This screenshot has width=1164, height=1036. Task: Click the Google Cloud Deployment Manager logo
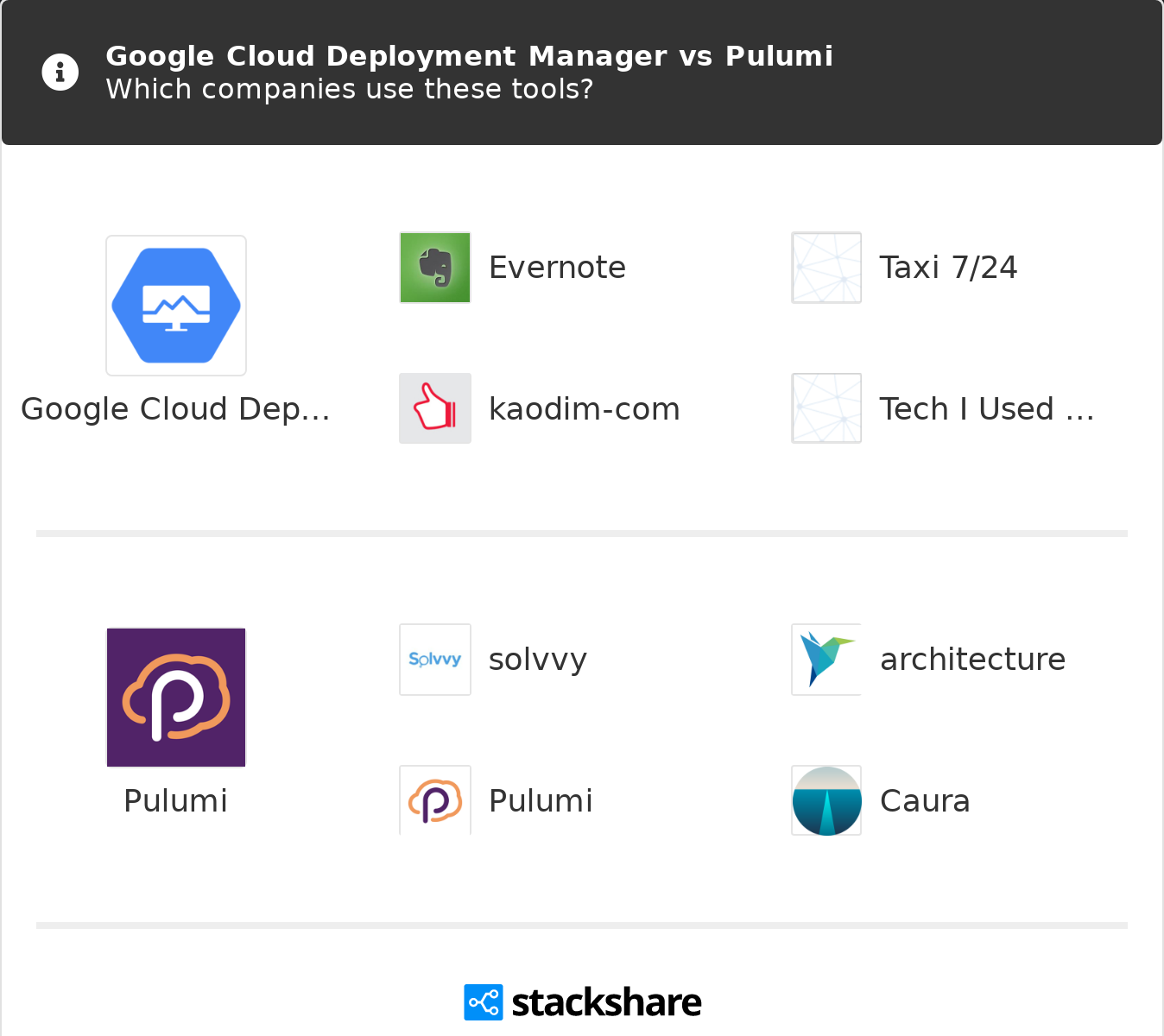pos(176,306)
